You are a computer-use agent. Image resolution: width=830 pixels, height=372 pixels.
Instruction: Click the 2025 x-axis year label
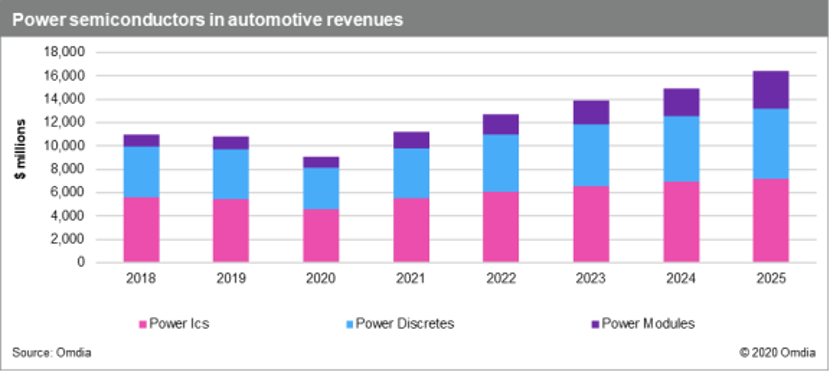(771, 279)
